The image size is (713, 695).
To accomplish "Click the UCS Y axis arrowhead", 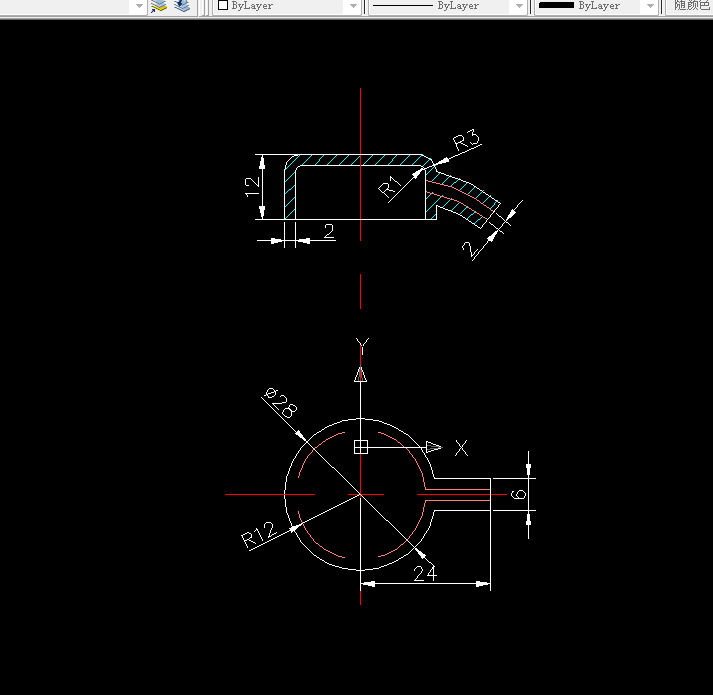I will click(361, 374).
